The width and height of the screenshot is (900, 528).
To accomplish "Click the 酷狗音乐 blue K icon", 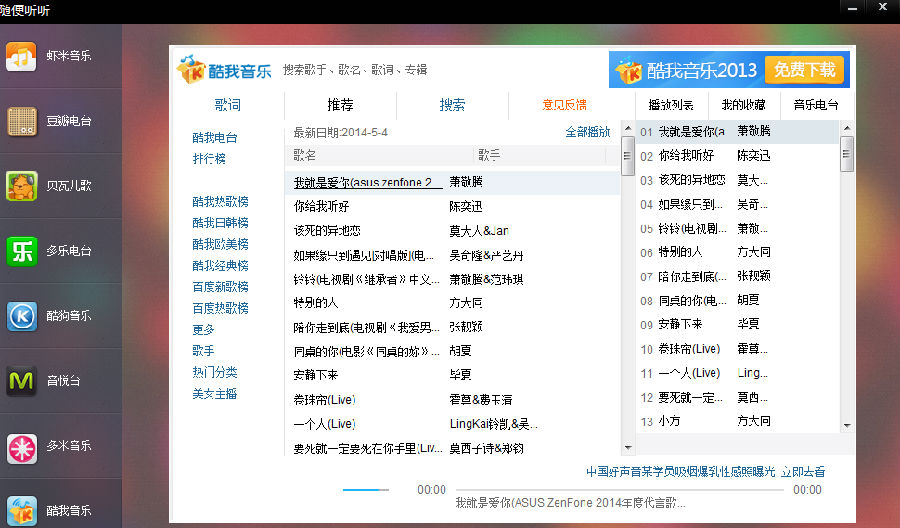I will pyautogui.click(x=21, y=315).
